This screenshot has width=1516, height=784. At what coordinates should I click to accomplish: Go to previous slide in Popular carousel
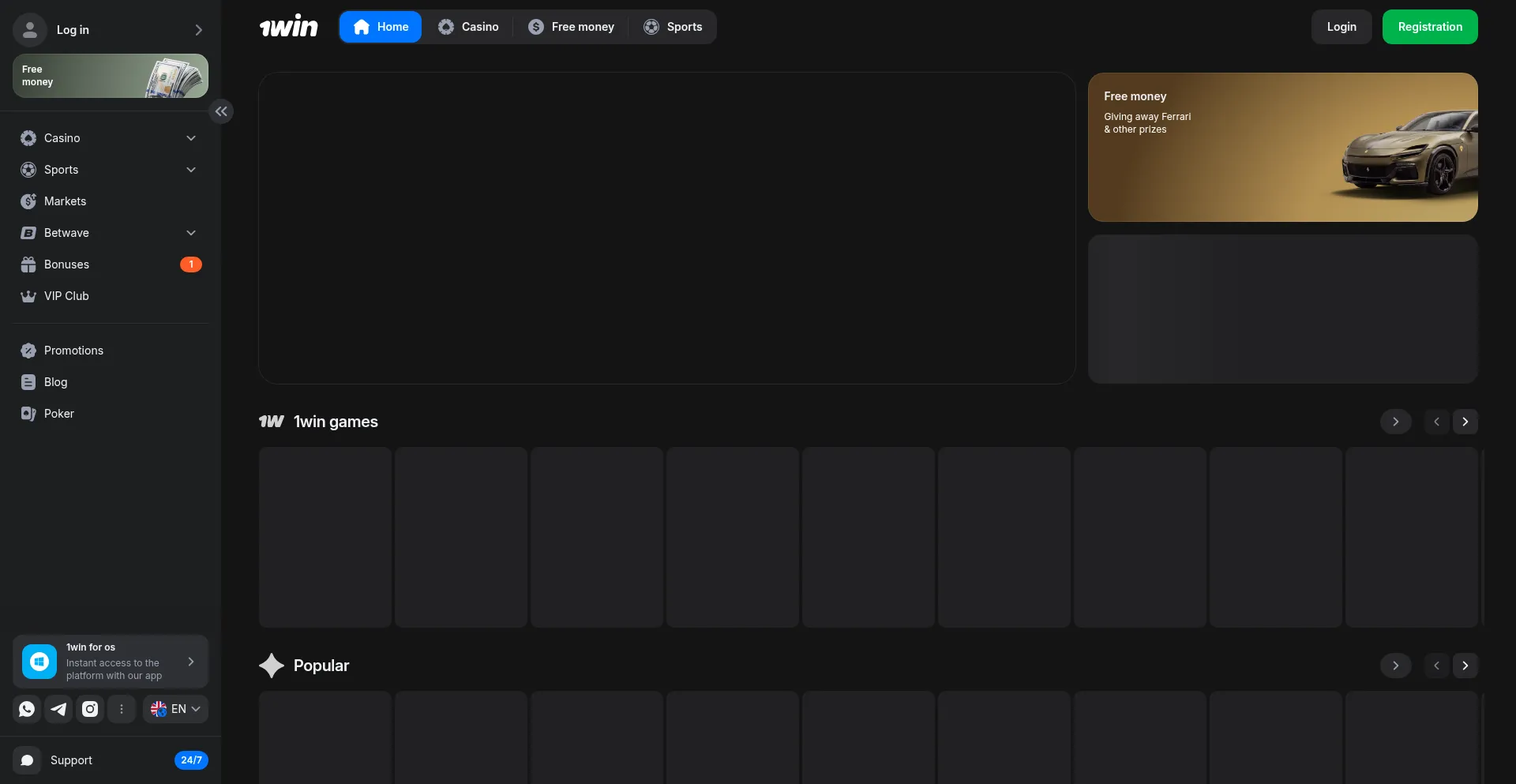coord(1437,666)
